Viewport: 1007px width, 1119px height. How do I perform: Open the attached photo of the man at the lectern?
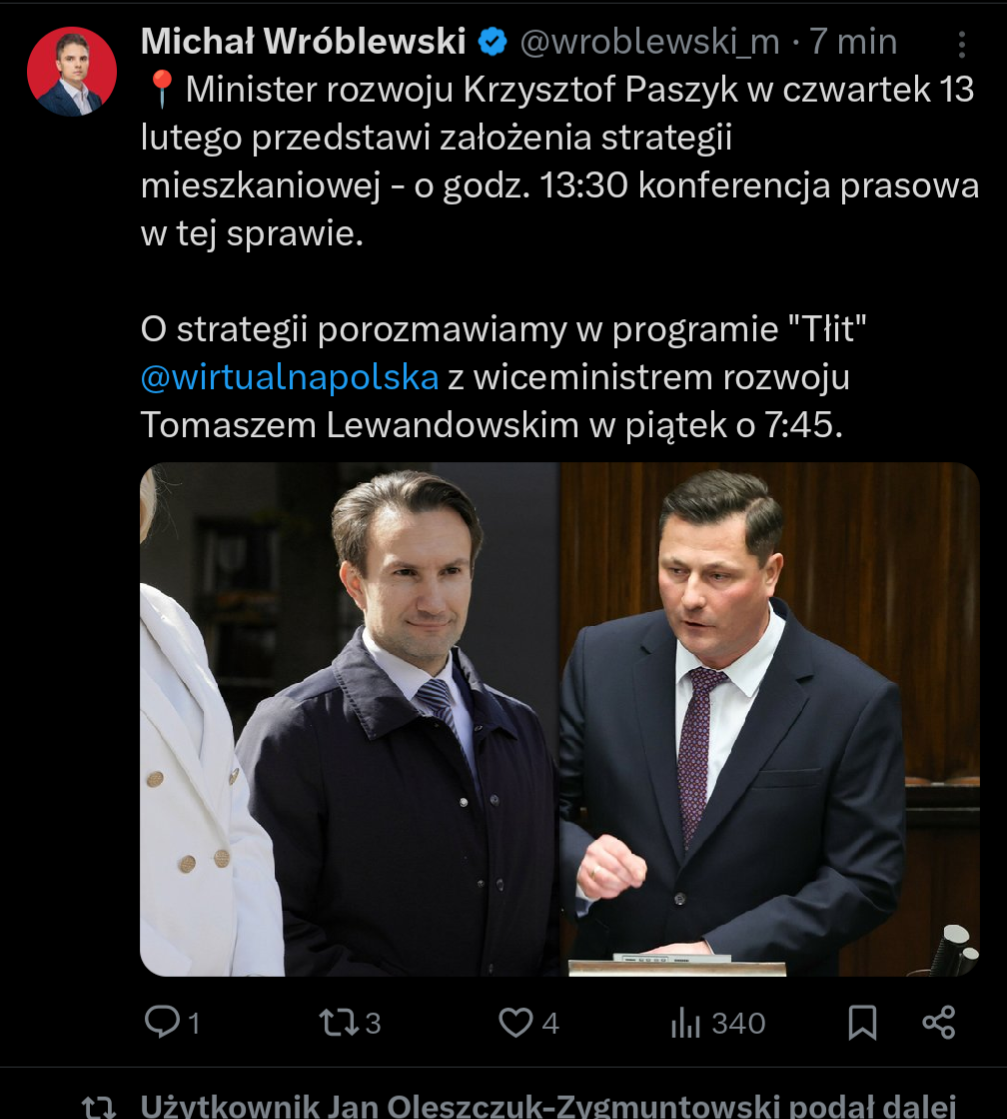[770, 719]
